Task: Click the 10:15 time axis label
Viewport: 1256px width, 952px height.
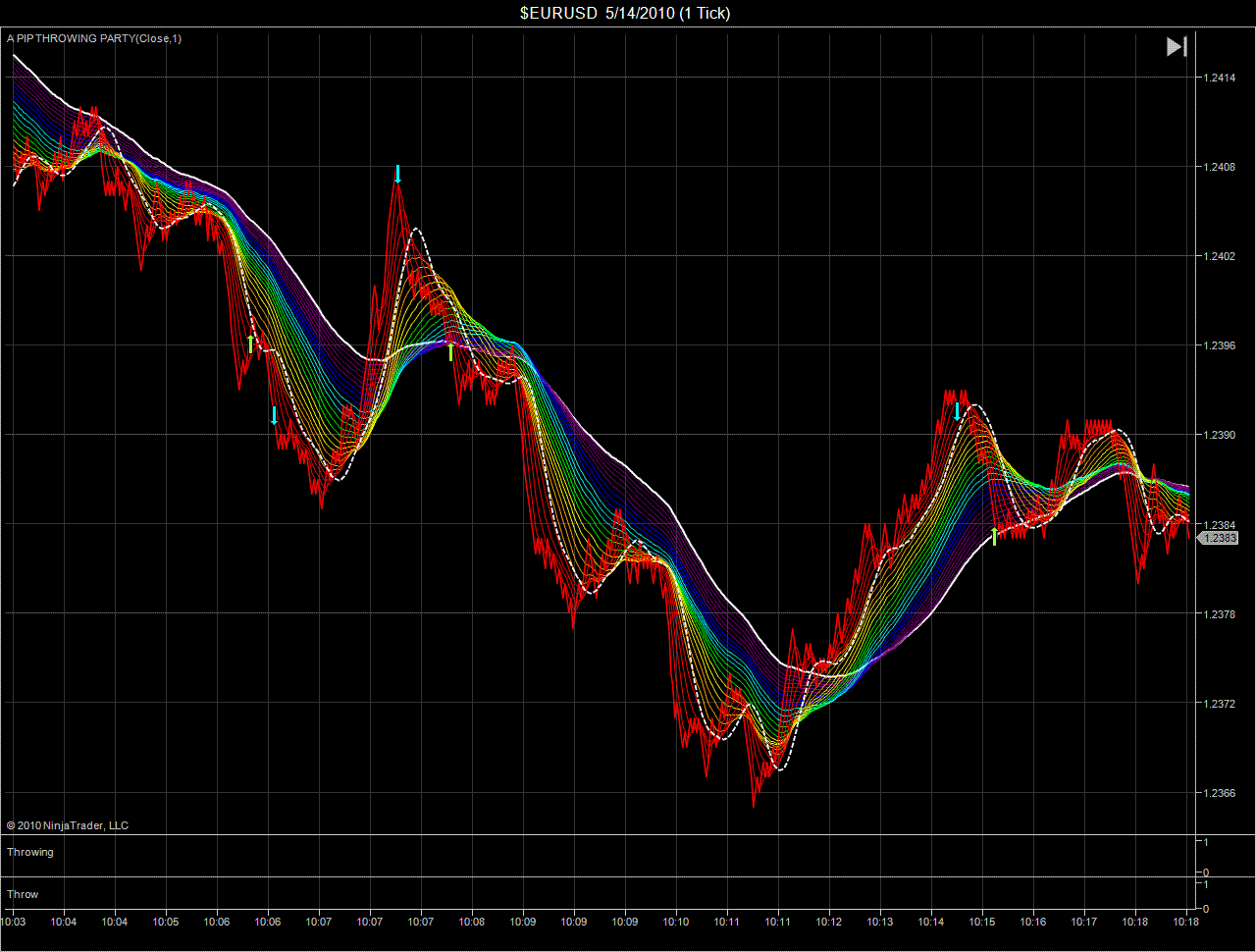Action: (x=982, y=922)
